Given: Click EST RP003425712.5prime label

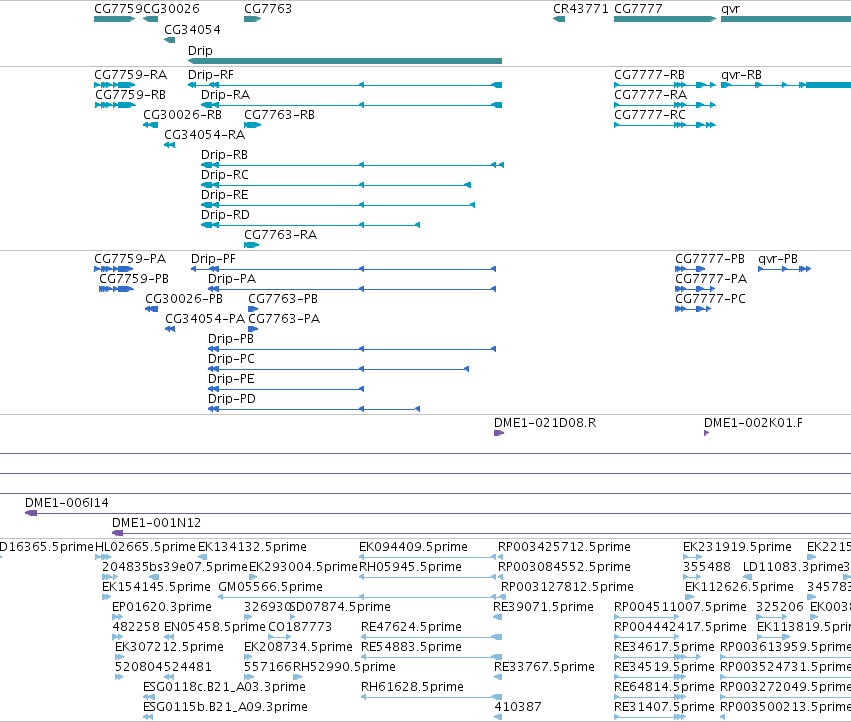Looking at the screenshot, I should [564, 547].
